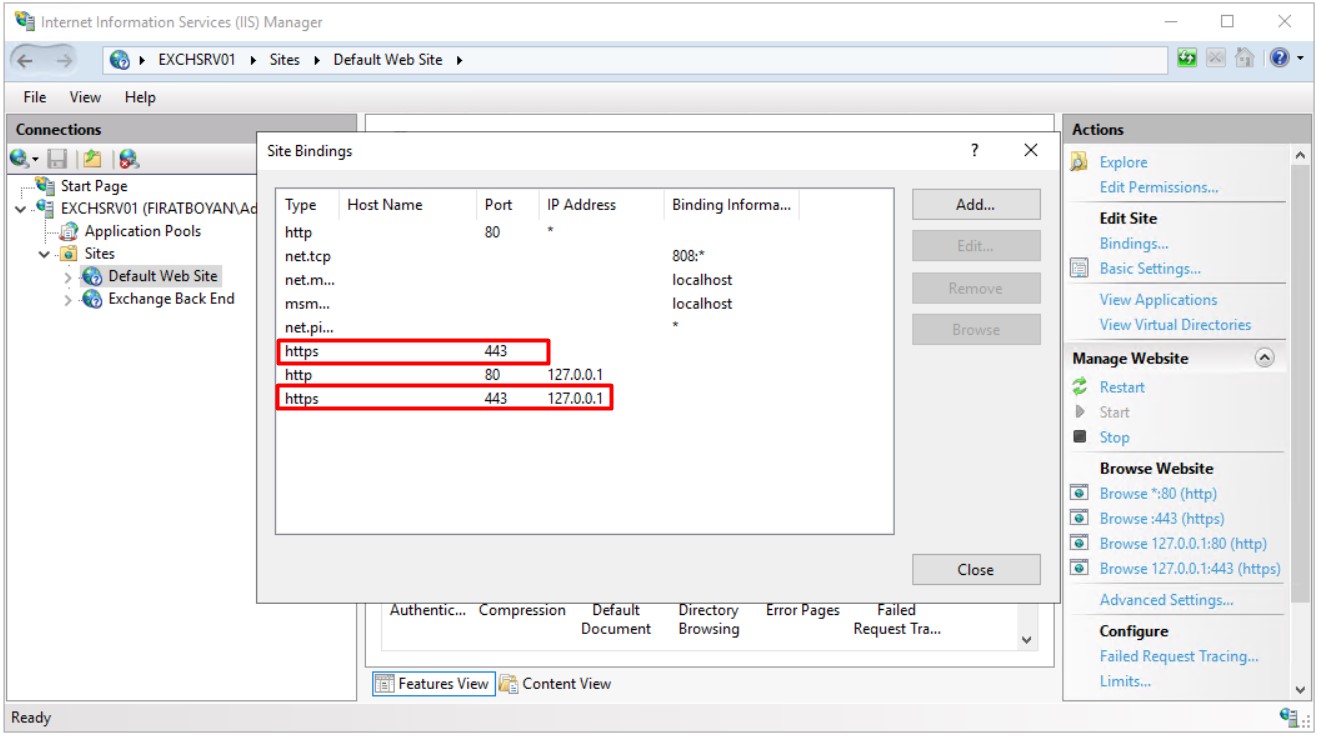Viewport: 1317px width, 736px height.
Task: Collapse the Sites tree node
Action: click(x=44, y=254)
